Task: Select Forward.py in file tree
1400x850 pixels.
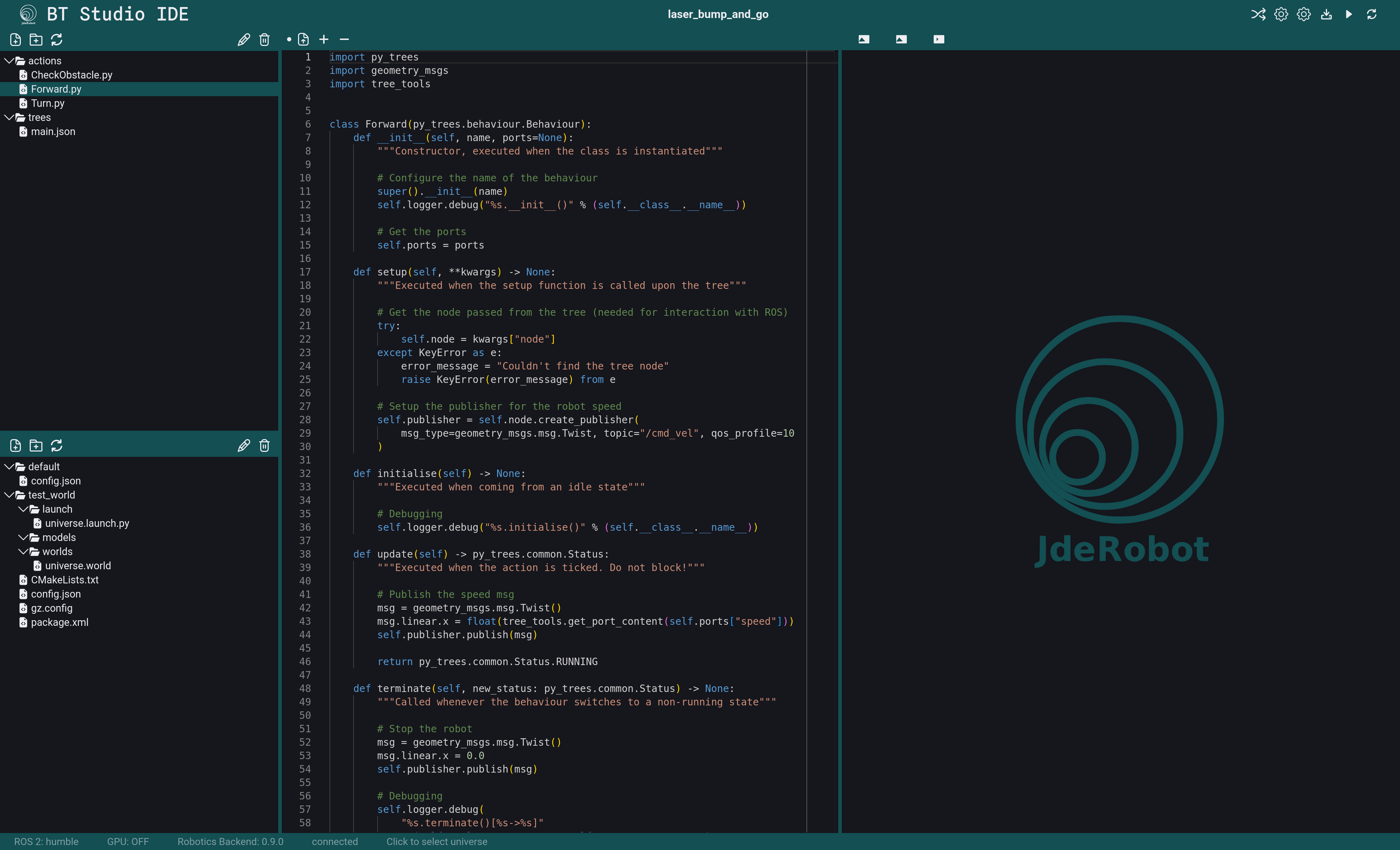Action: (x=139, y=89)
